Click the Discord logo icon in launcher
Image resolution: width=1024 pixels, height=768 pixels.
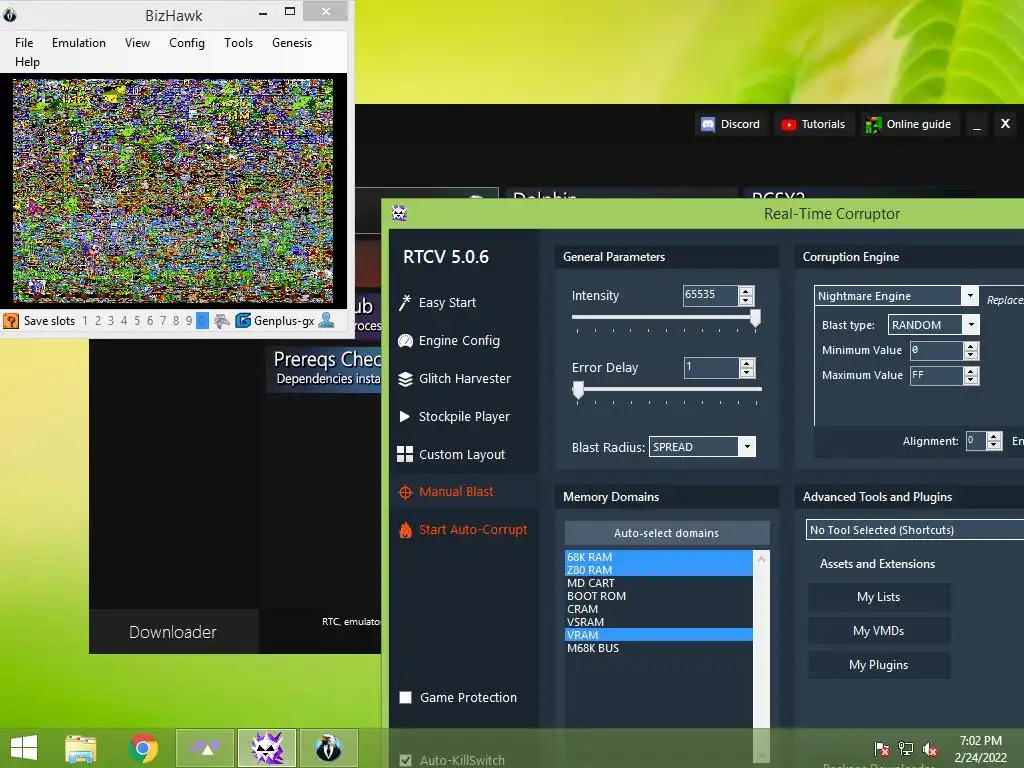tap(708, 124)
